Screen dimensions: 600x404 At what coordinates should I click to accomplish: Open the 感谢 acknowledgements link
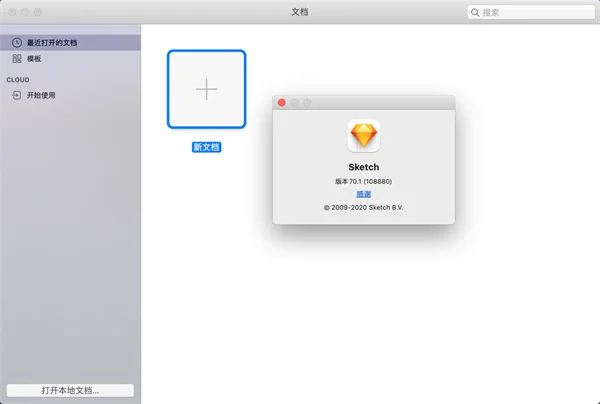tap(364, 194)
